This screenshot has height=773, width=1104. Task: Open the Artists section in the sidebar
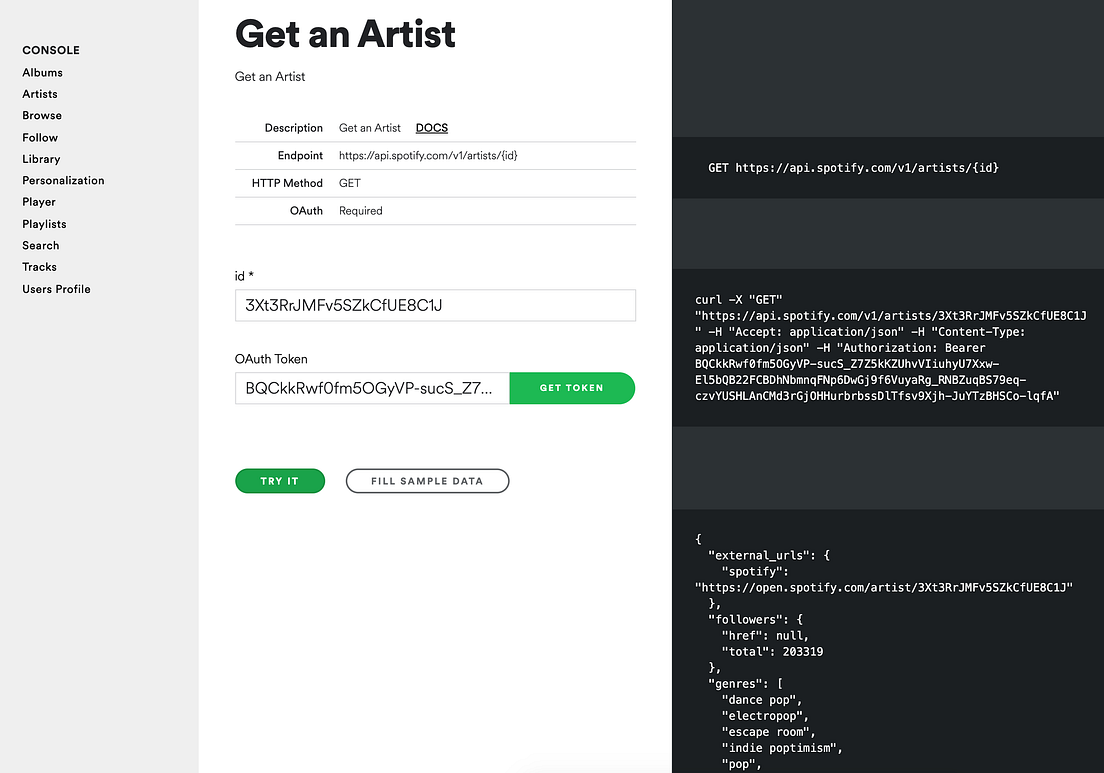(x=39, y=93)
